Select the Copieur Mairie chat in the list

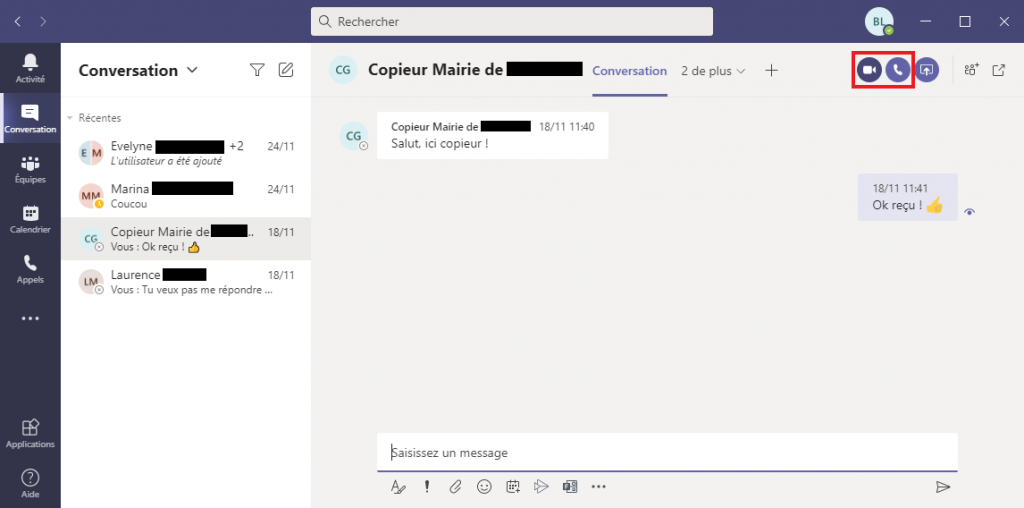tap(186, 239)
